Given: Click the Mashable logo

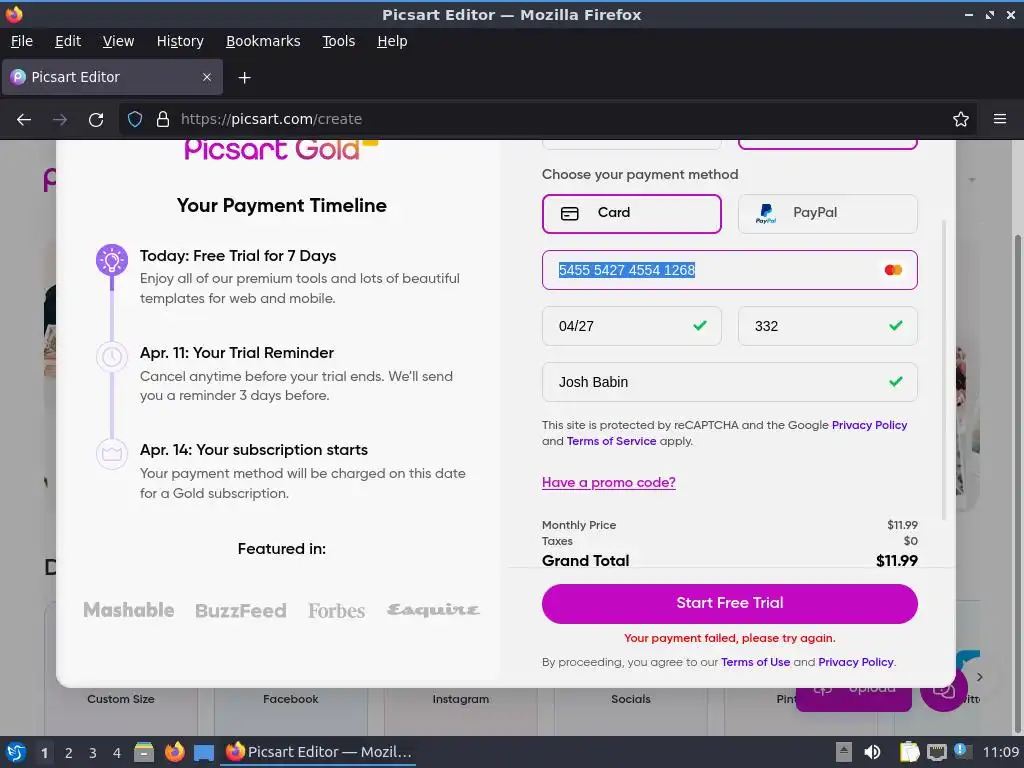Looking at the screenshot, I should pyautogui.click(x=129, y=610).
